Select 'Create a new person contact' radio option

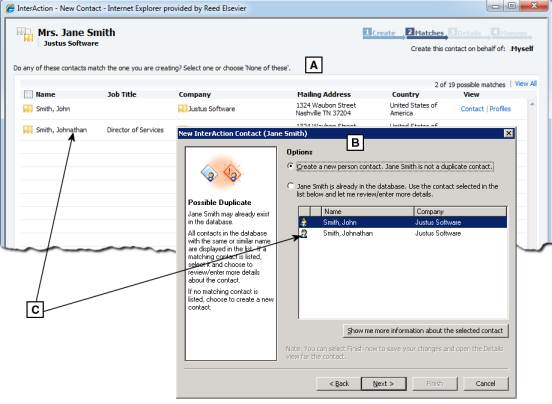(x=290, y=166)
